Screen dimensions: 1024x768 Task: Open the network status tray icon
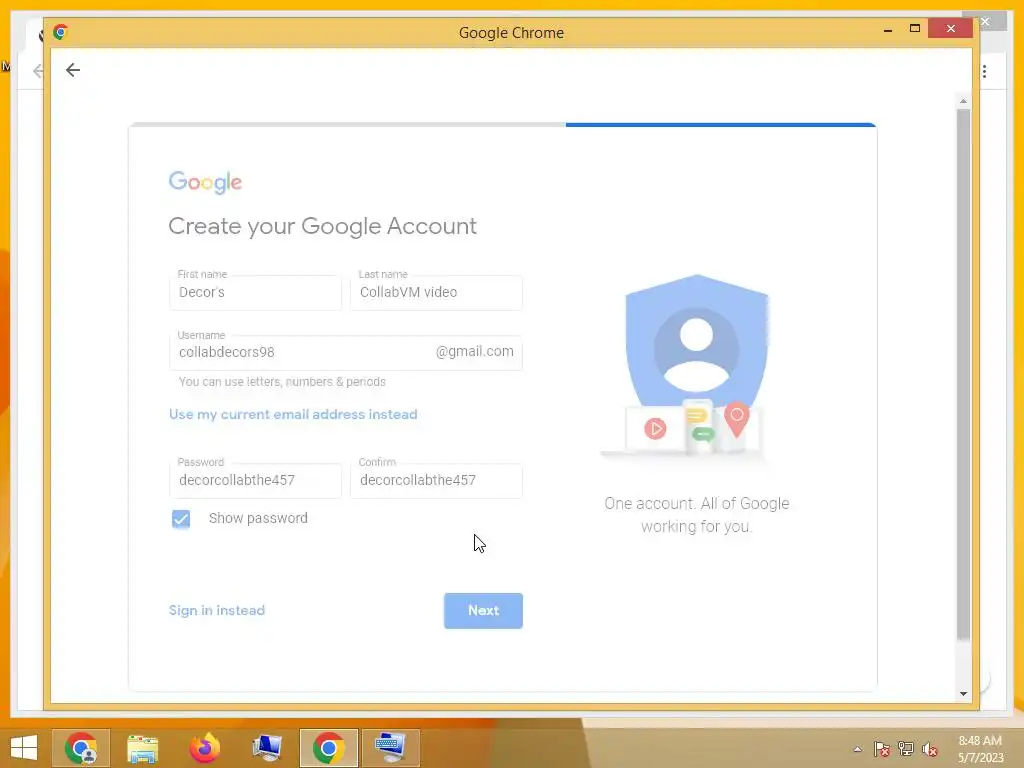point(906,749)
